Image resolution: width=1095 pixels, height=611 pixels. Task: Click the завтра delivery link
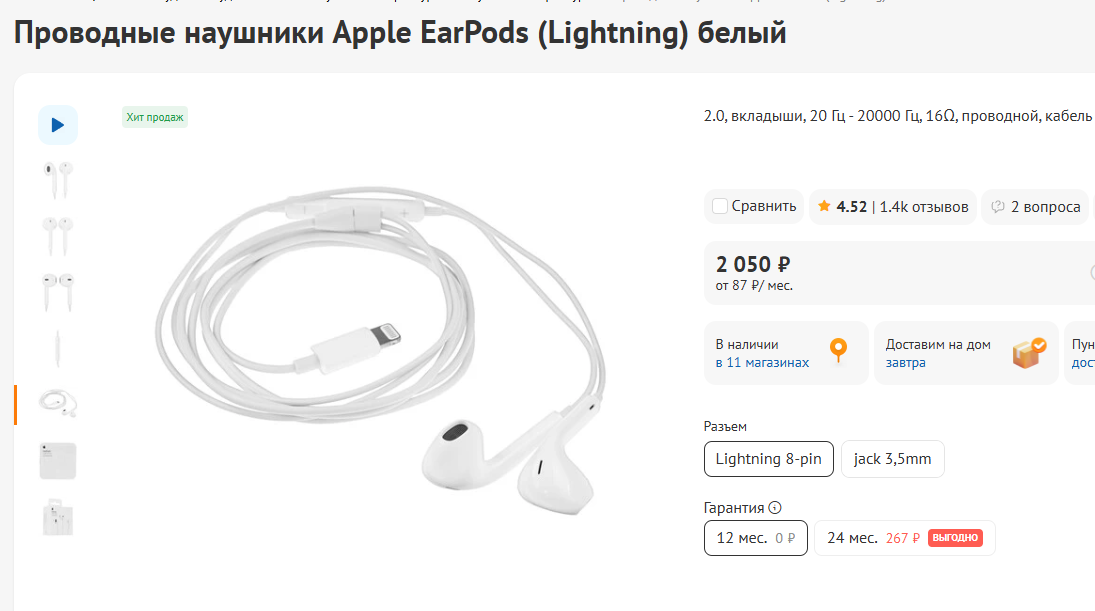point(906,362)
